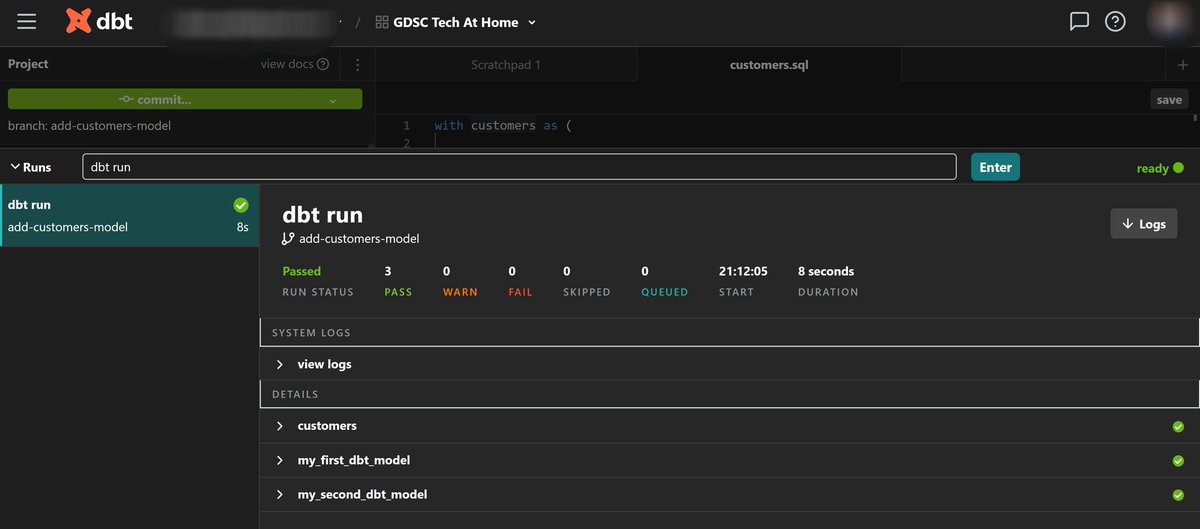The height and width of the screenshot is (529, 1200).
Task: Switch to the customers.sql tab
Action: point(769,65)
